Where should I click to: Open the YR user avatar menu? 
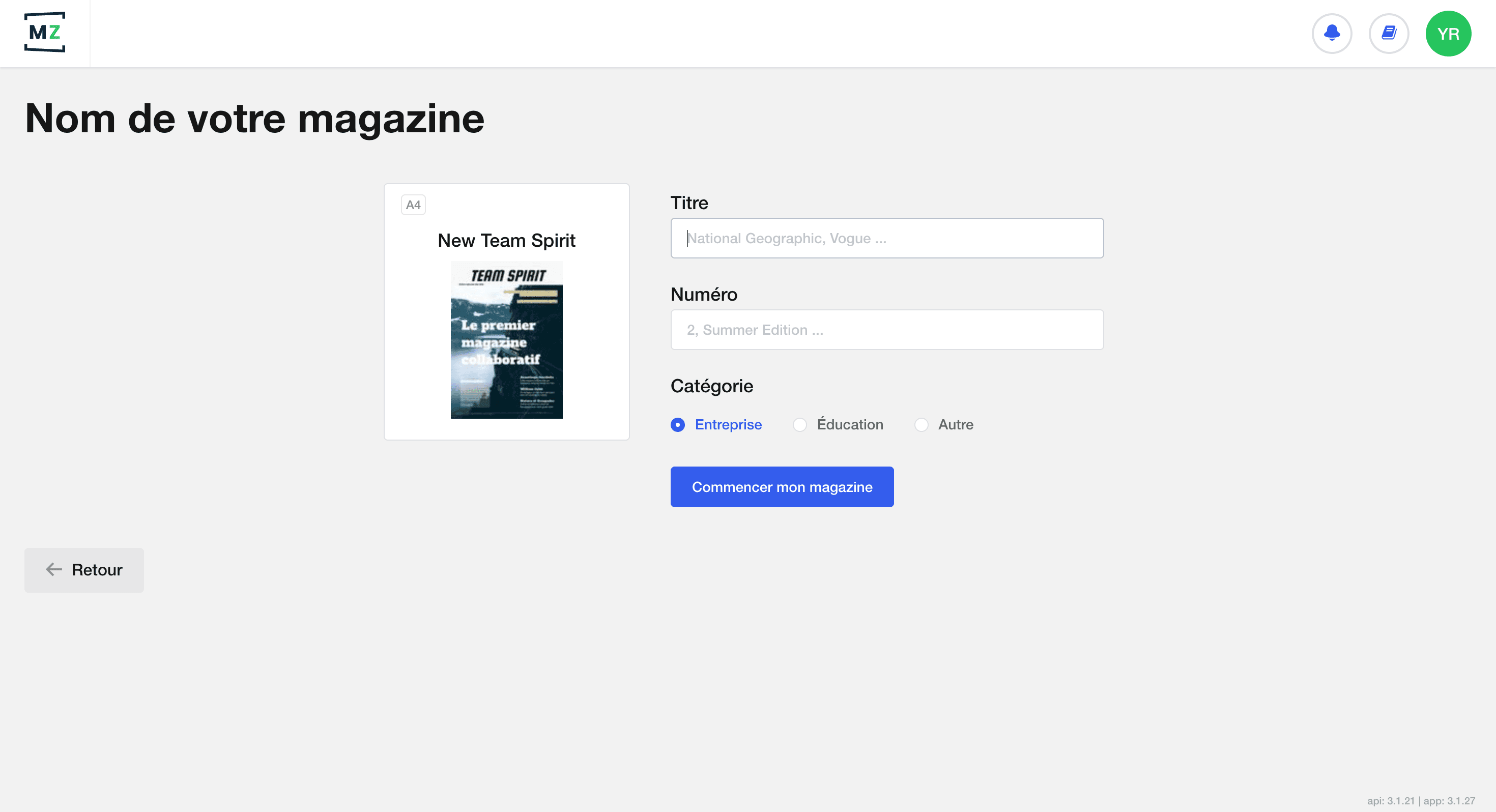tap(1448, 33)
